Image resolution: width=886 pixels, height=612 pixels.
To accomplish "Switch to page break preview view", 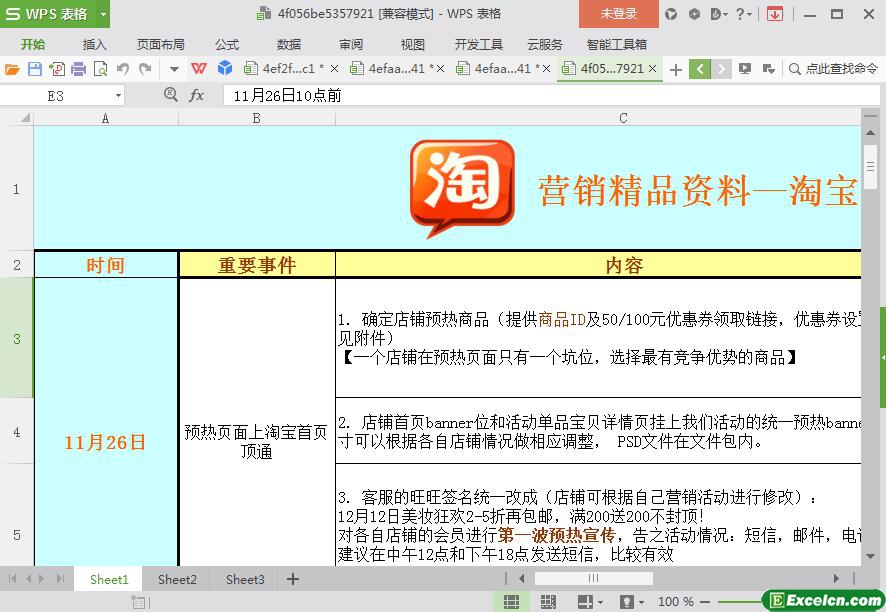I will click(547, 602).
